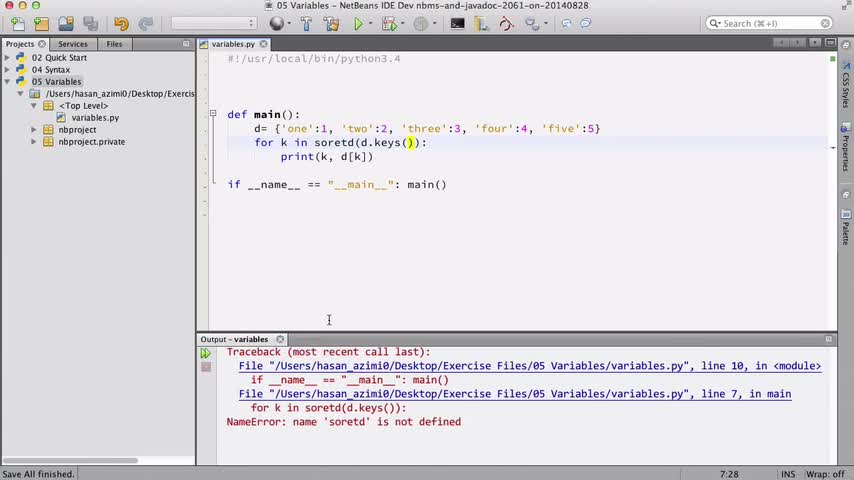Image resolution: width=854 pixels, height=480 pixels.
Task: Open the gears icon dropdown arrow
Action: coord(546,23)
